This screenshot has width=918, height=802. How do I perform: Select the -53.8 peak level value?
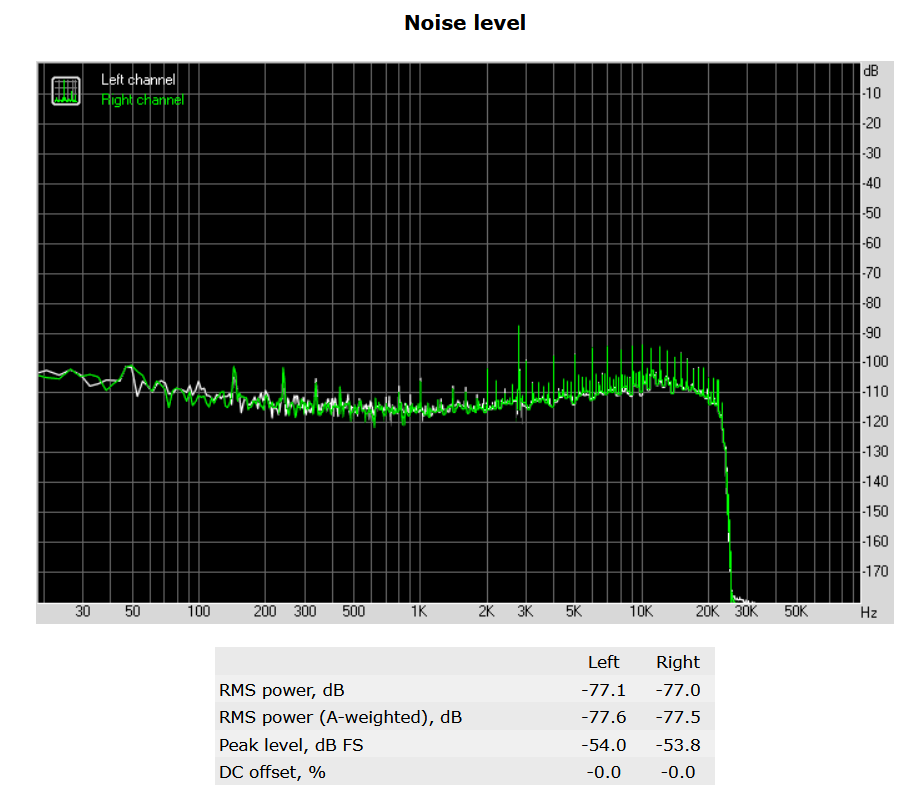678,745
